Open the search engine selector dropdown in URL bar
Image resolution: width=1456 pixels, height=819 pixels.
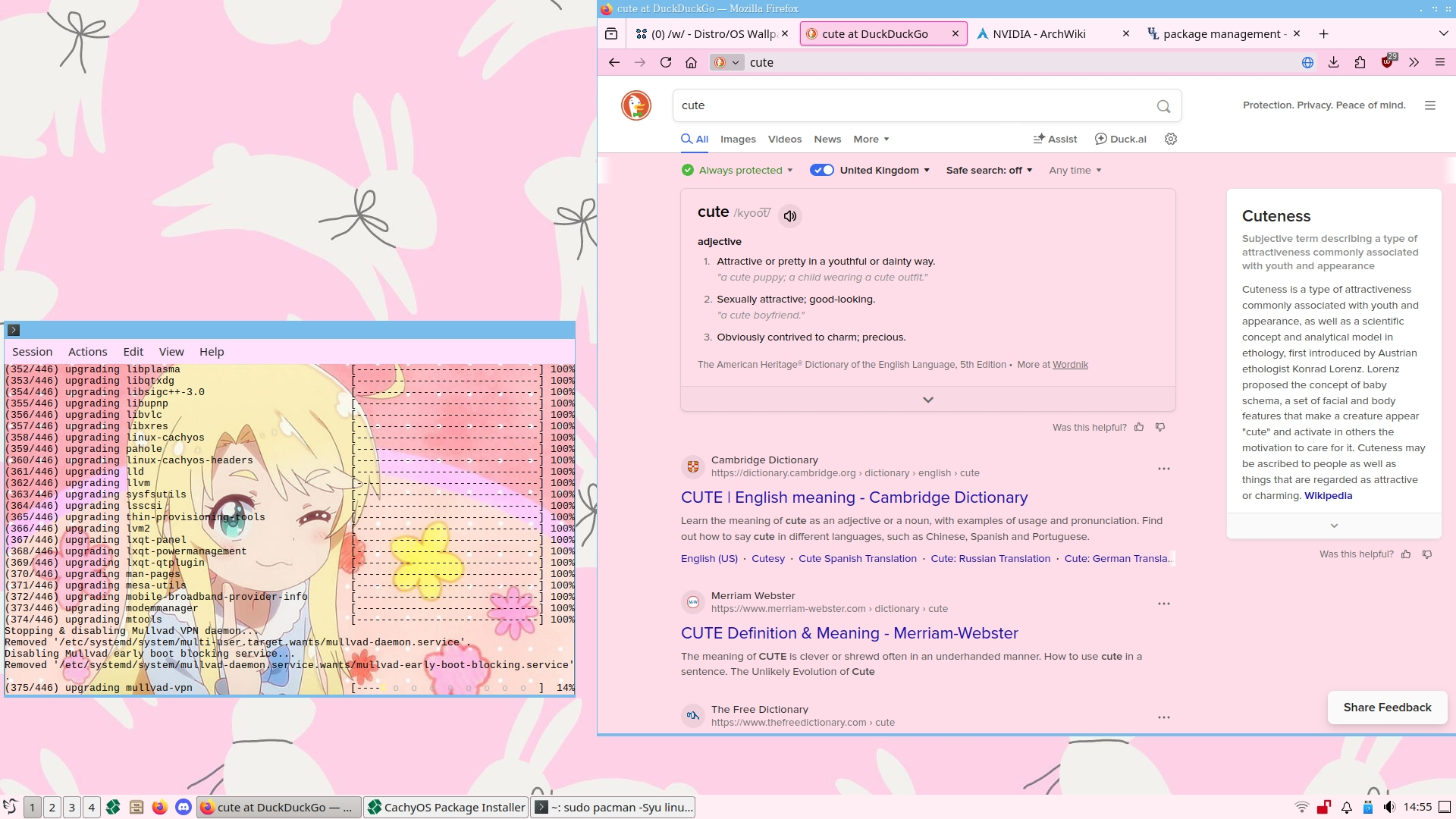[726, 63]
